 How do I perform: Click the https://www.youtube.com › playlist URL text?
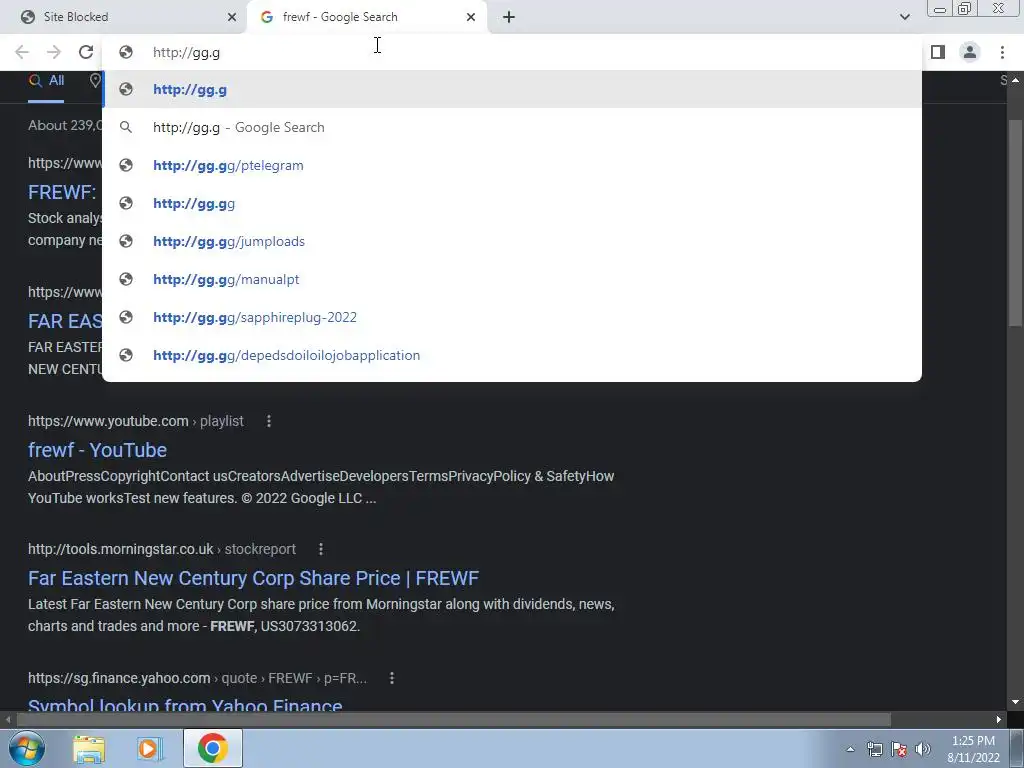tap(136, 421)
